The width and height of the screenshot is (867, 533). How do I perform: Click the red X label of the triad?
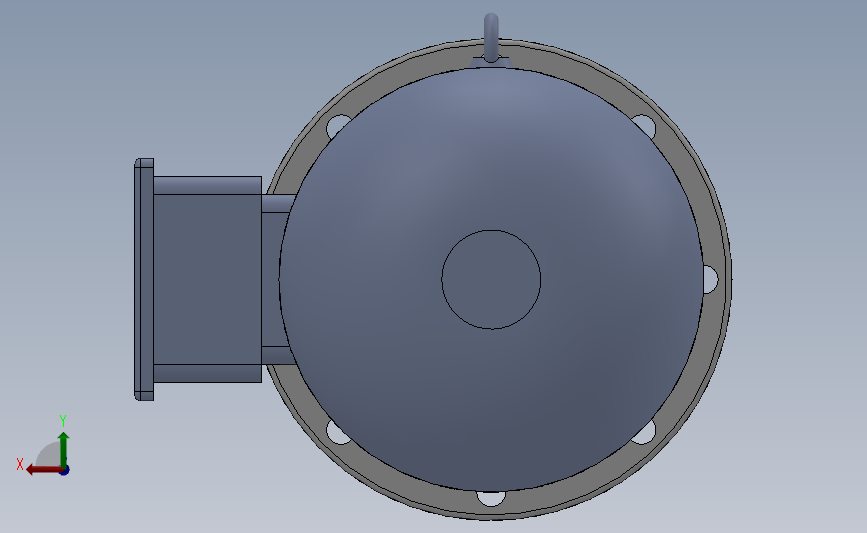(20, 464)
